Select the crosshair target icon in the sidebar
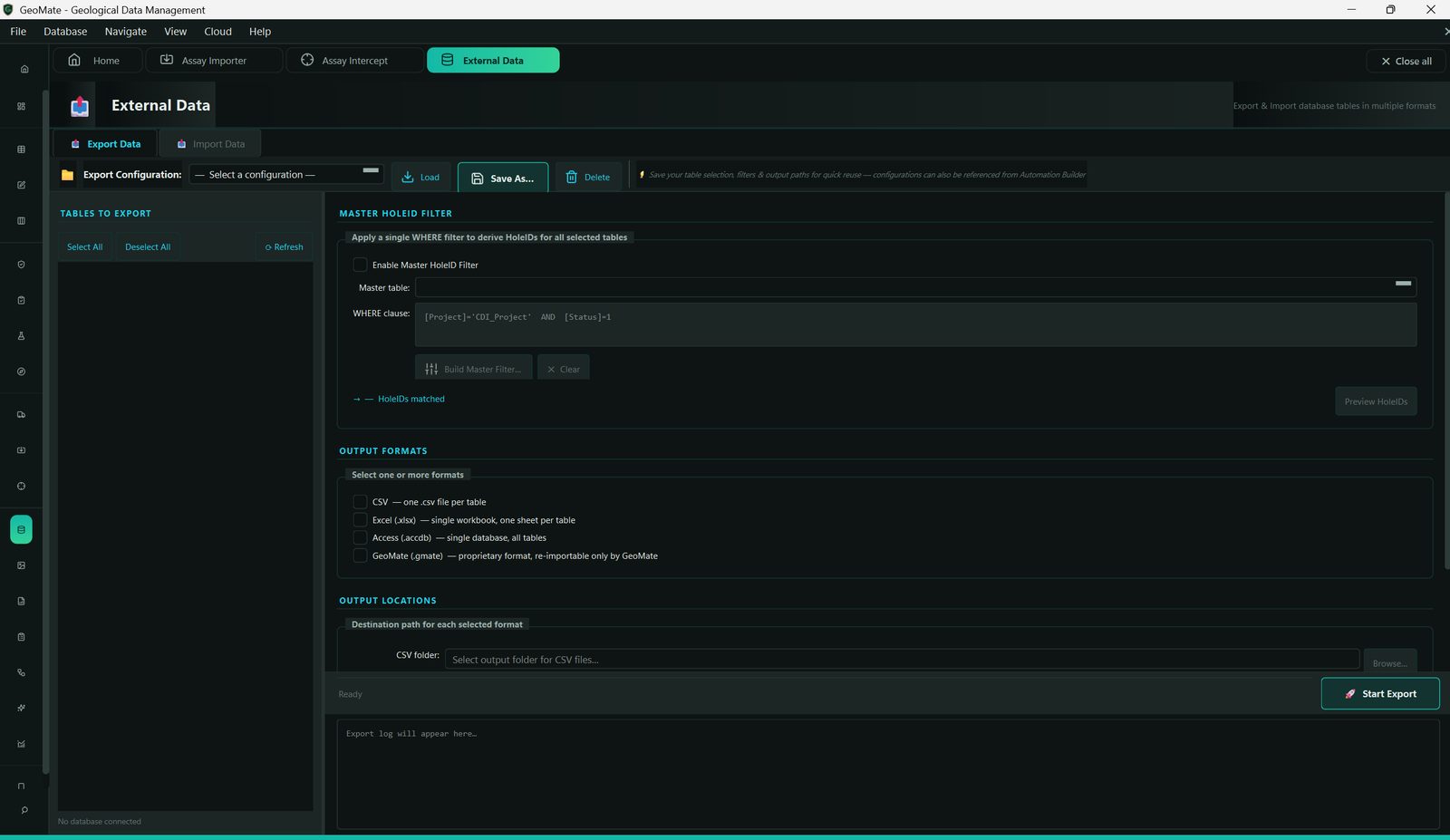1450x840 pixels. click(21, 486)
